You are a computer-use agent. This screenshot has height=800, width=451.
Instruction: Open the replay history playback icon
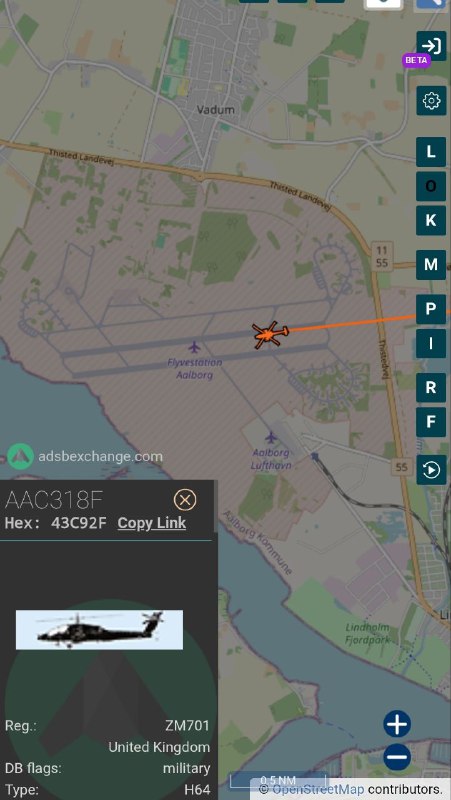431,469
